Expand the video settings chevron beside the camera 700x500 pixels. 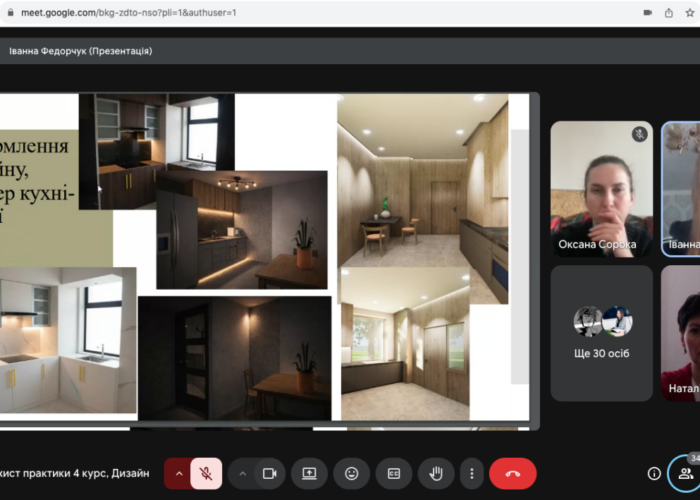click(242, 473)
